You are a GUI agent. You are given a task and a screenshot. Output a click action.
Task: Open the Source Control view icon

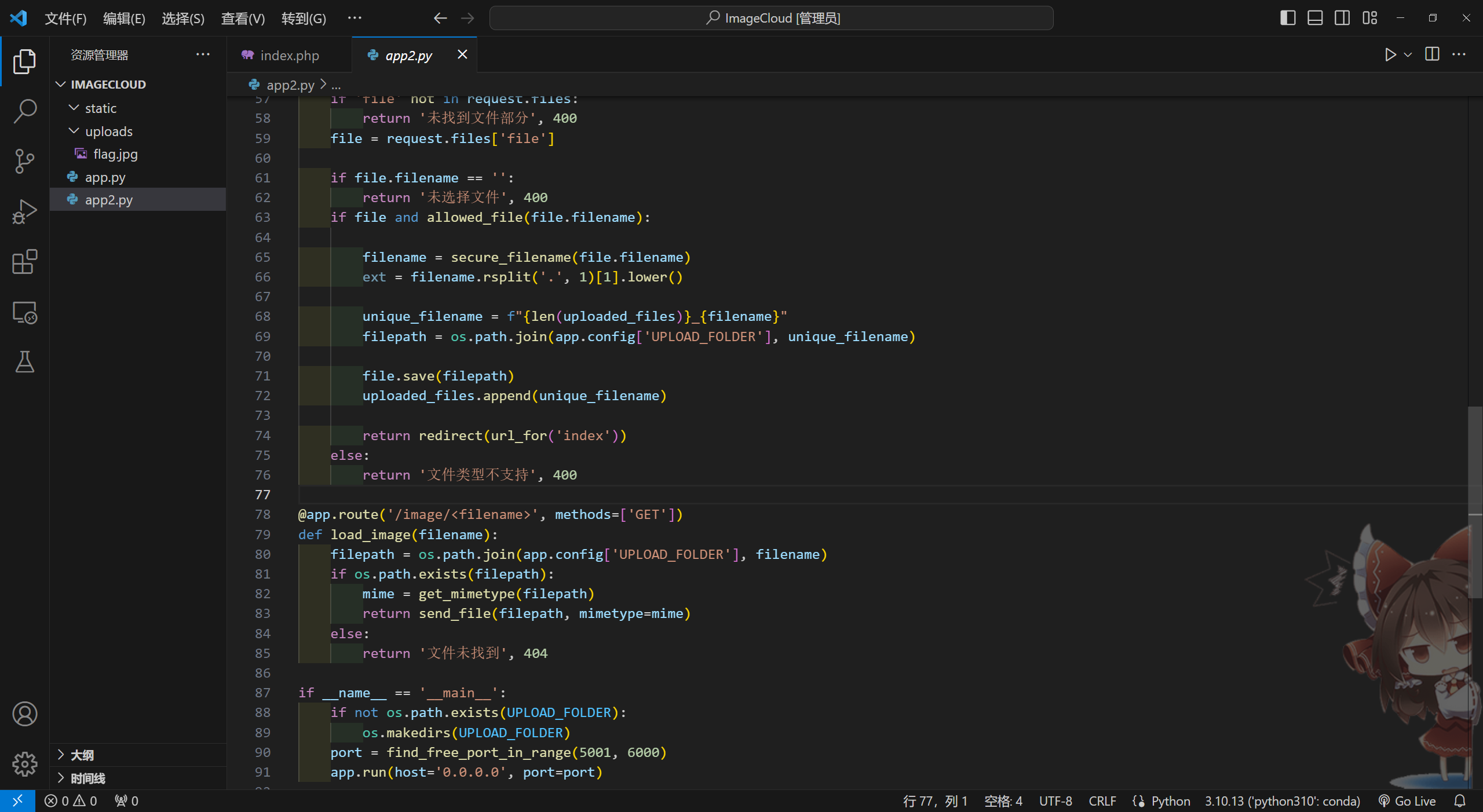[24, 161]
